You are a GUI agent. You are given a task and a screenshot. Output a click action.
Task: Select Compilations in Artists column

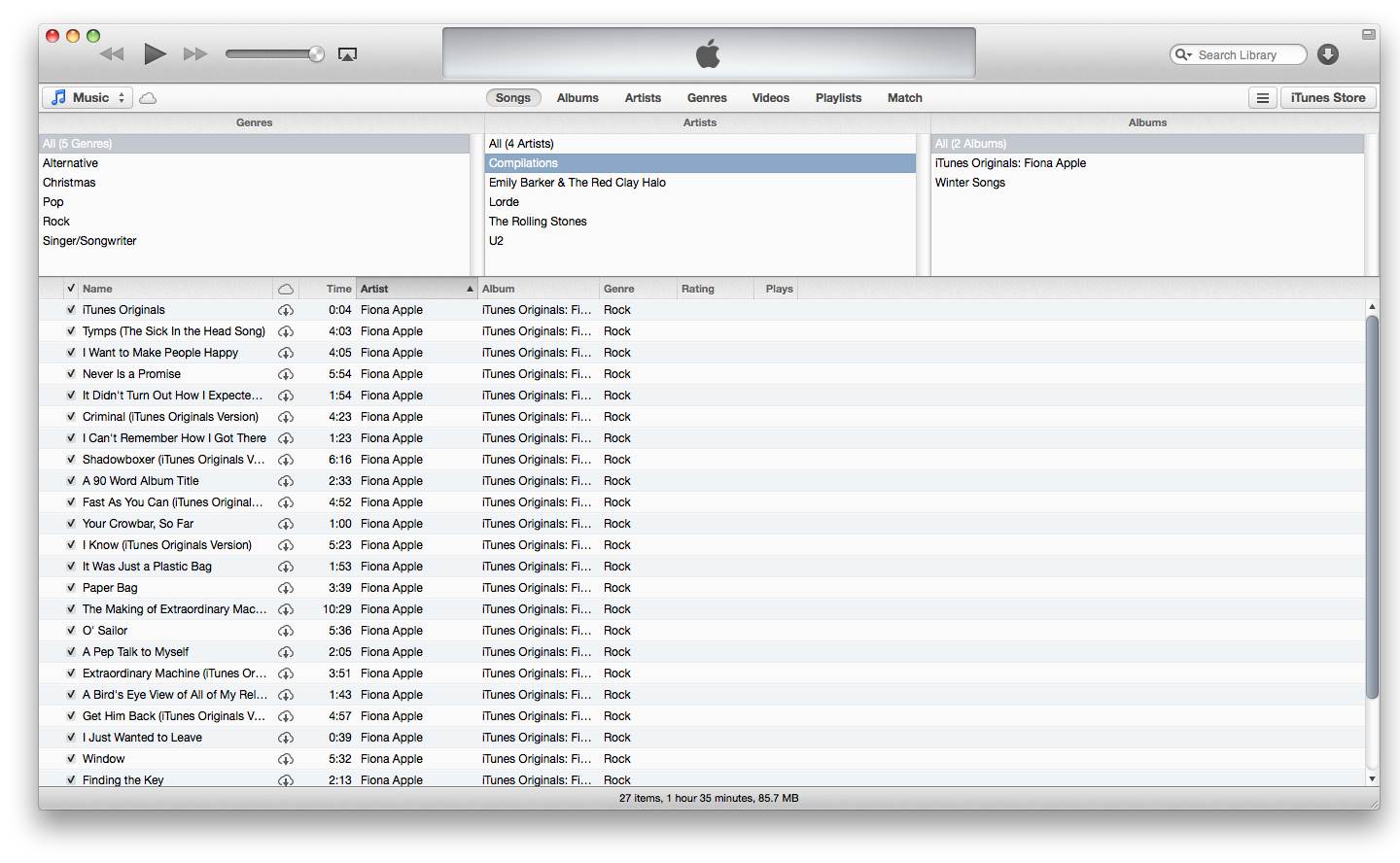coord(700,163)
